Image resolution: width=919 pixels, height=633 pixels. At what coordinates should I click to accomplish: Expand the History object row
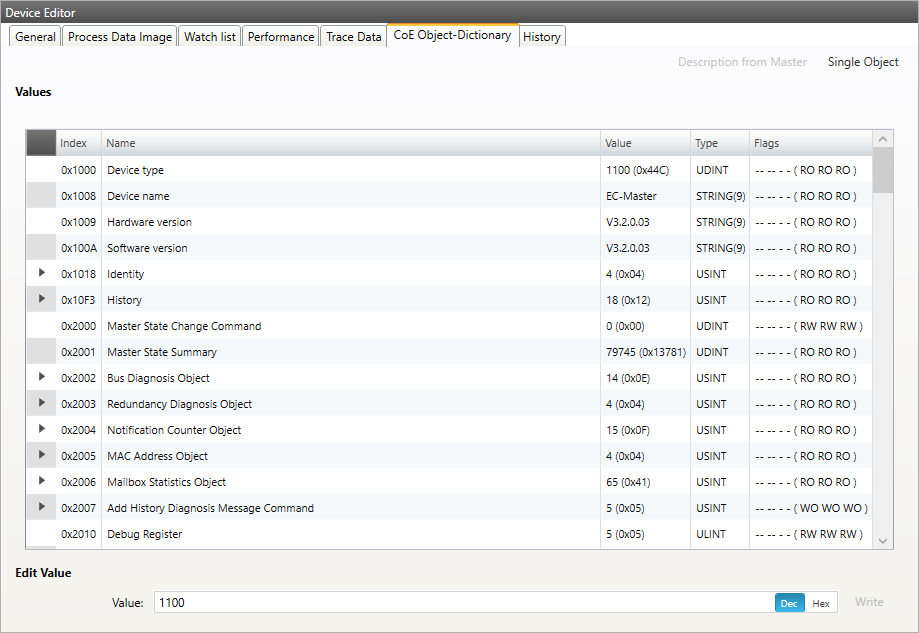(x=42, y=299)
